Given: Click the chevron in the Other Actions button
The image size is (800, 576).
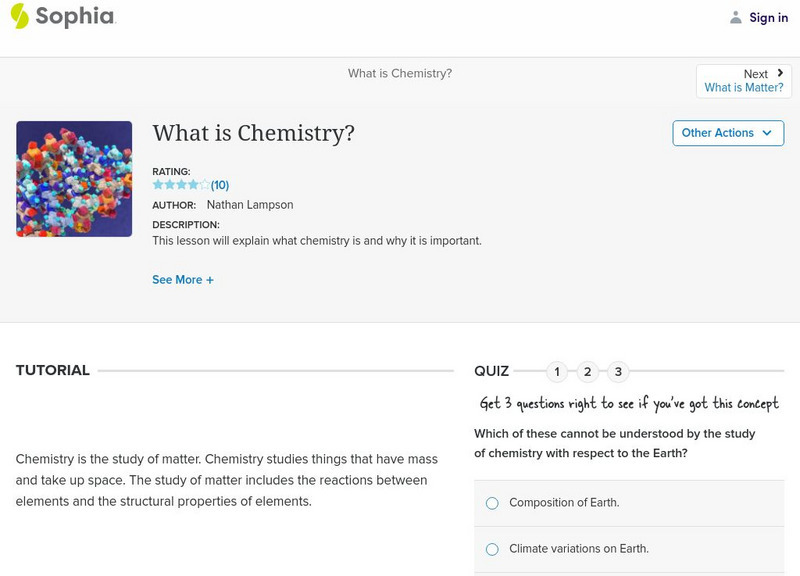Looking at the screenshot, I should (767, 133).
